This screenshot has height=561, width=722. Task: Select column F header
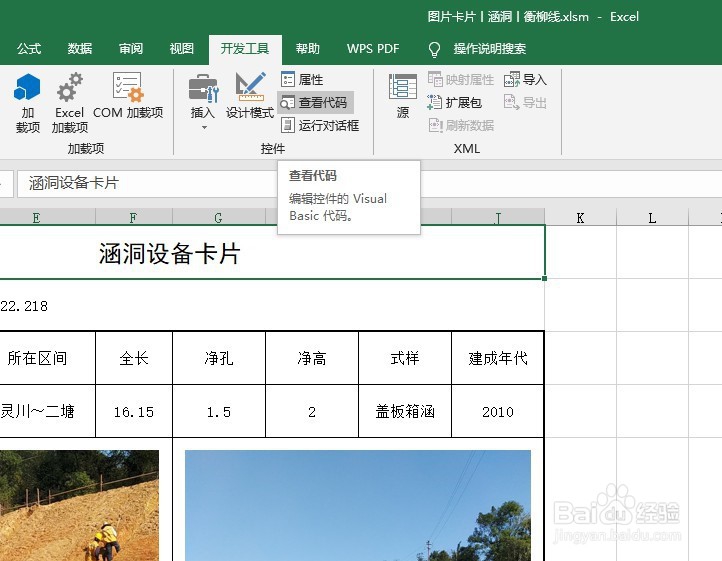[134, 217]
